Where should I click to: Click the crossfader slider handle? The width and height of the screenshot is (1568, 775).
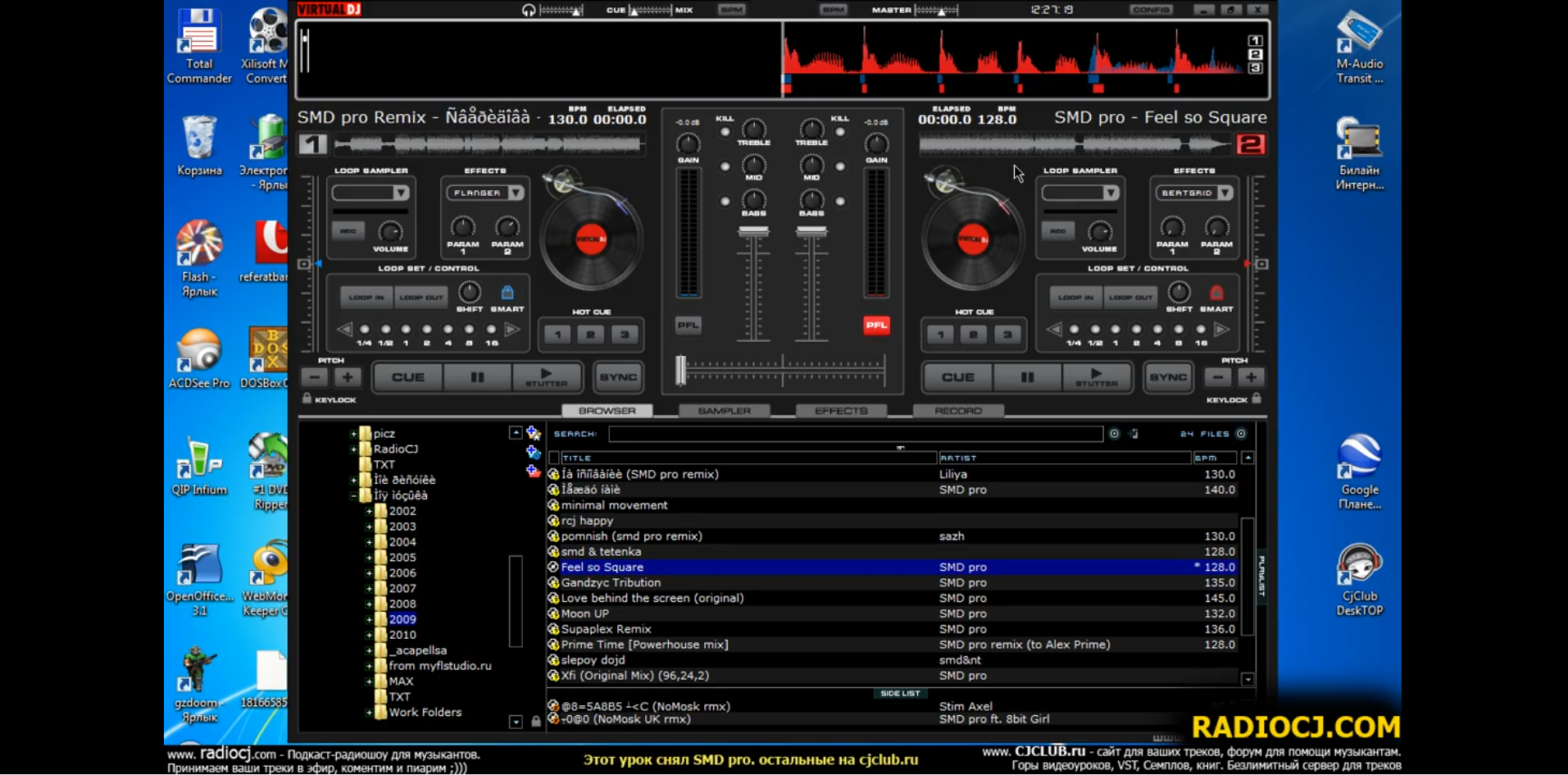(x=680, y=371)
